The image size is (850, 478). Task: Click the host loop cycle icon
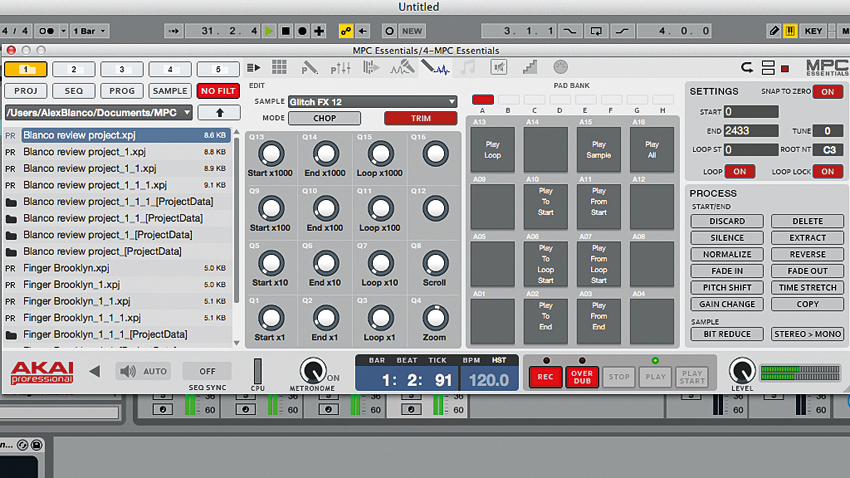pyautogui.click(x=596, y=31)
